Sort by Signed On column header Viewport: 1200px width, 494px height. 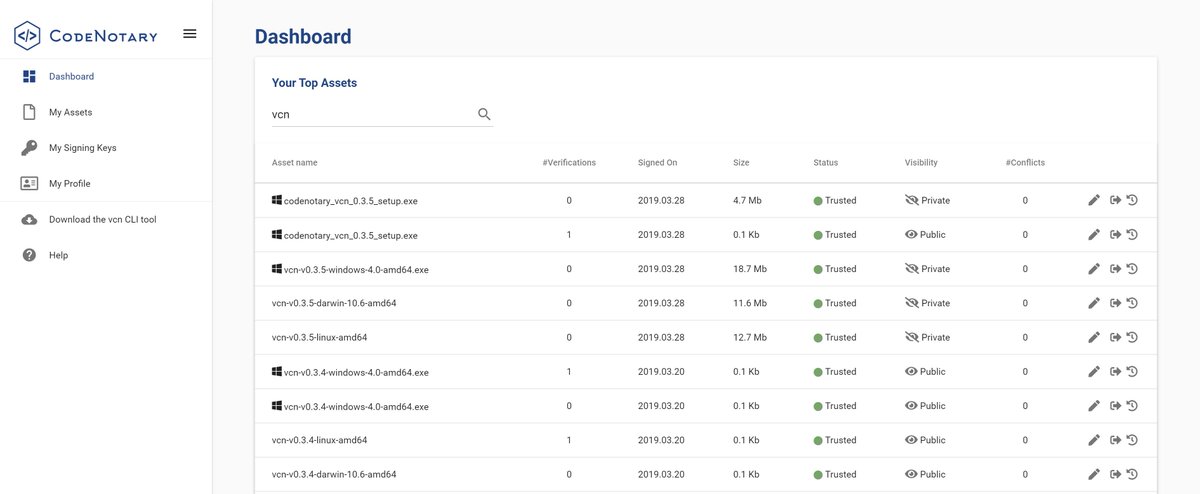(657, 162)
